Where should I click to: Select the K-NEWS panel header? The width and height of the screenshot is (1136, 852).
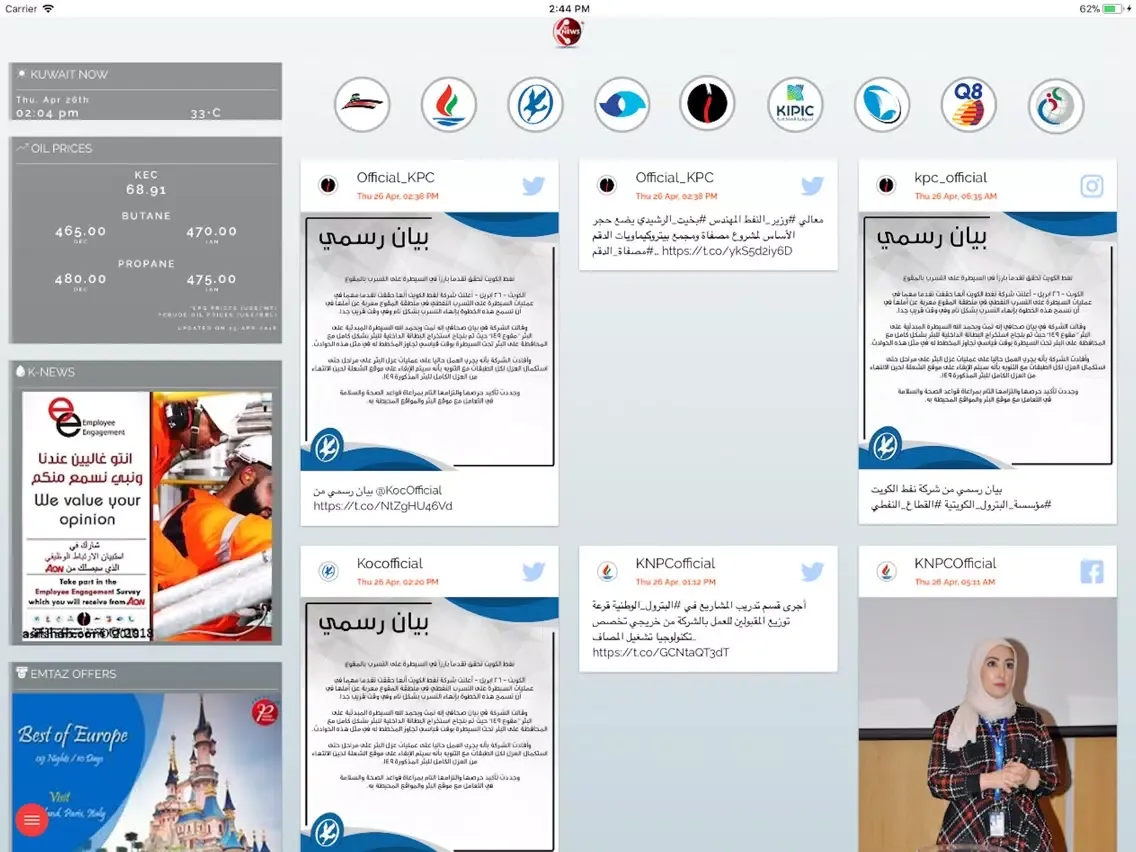tap(146, 372)
